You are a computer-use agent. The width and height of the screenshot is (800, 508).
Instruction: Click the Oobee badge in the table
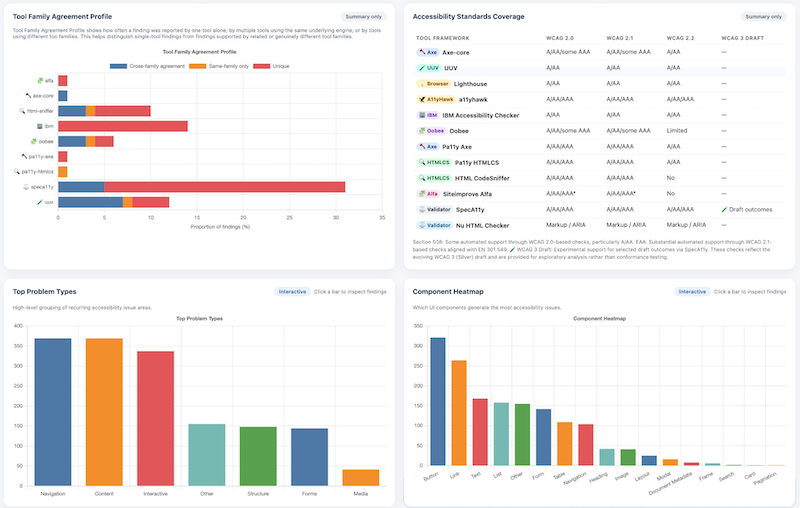pos(431,131)
